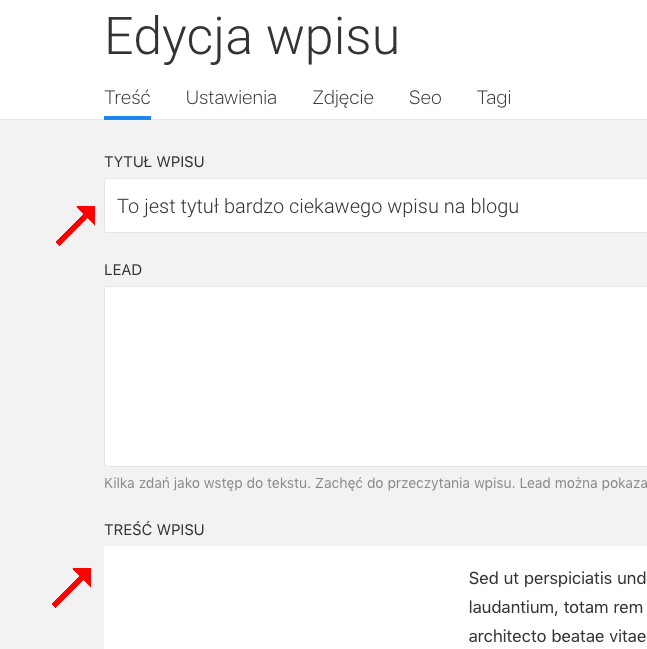Go to the Seo tab
The height and width of the screenshot is (649, 647).
[x=425, y=98]
